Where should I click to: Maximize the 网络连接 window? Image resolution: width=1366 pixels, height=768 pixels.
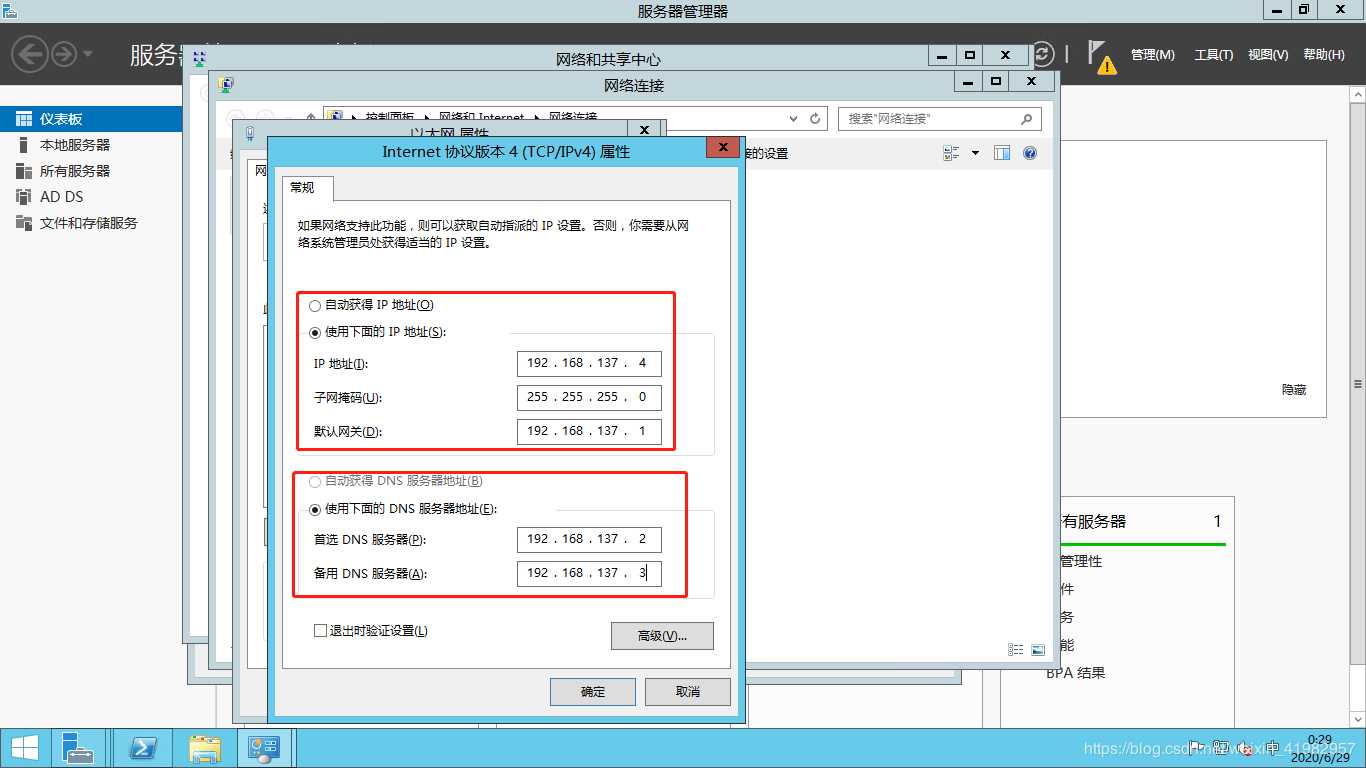tap(995, 81)
